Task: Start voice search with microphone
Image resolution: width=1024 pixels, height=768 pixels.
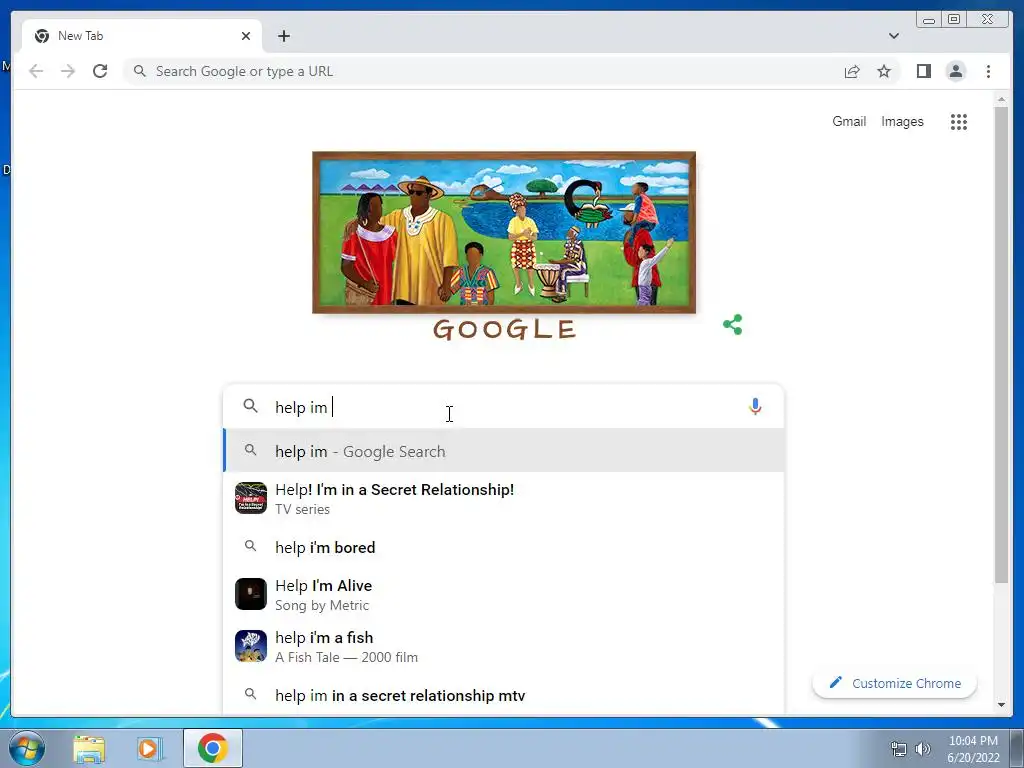Action: [x=755, y=407]
